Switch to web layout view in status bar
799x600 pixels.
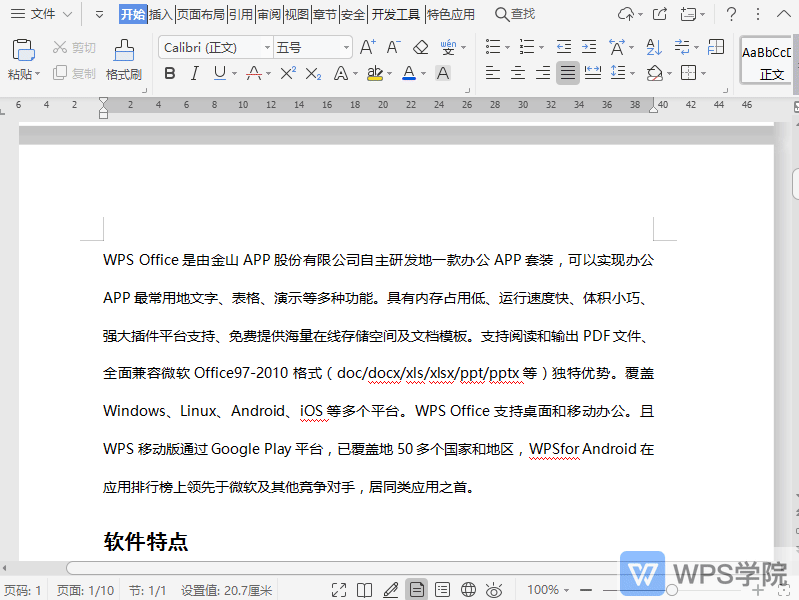point(467,590)
